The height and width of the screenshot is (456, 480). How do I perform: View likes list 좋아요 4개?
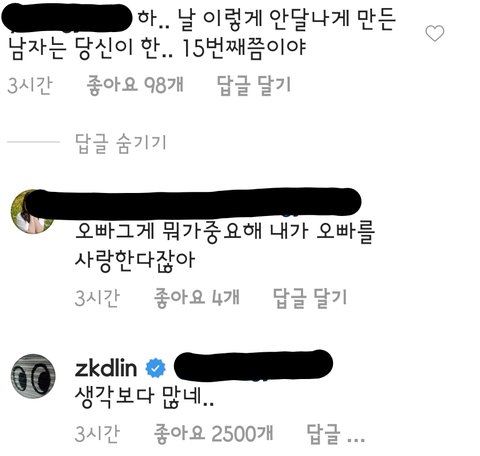point(197,297)
